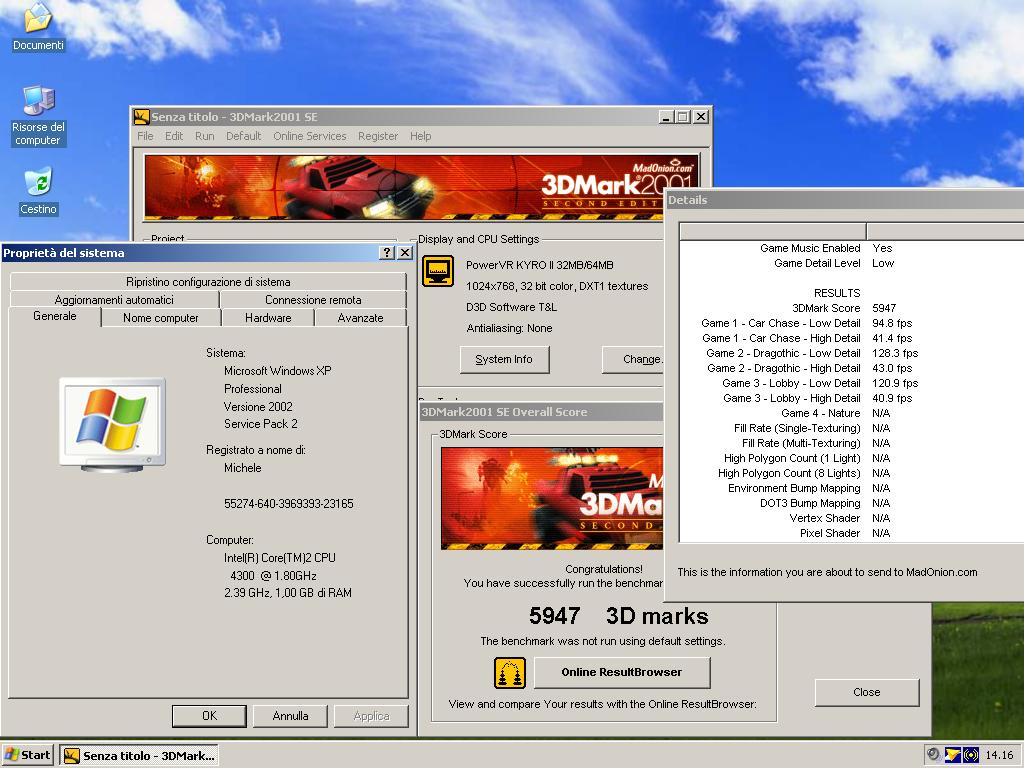The height and width of the screenshot is (768, 1024).
Task: Open the Edit menu in 3DMark
Action: point(174,136)
